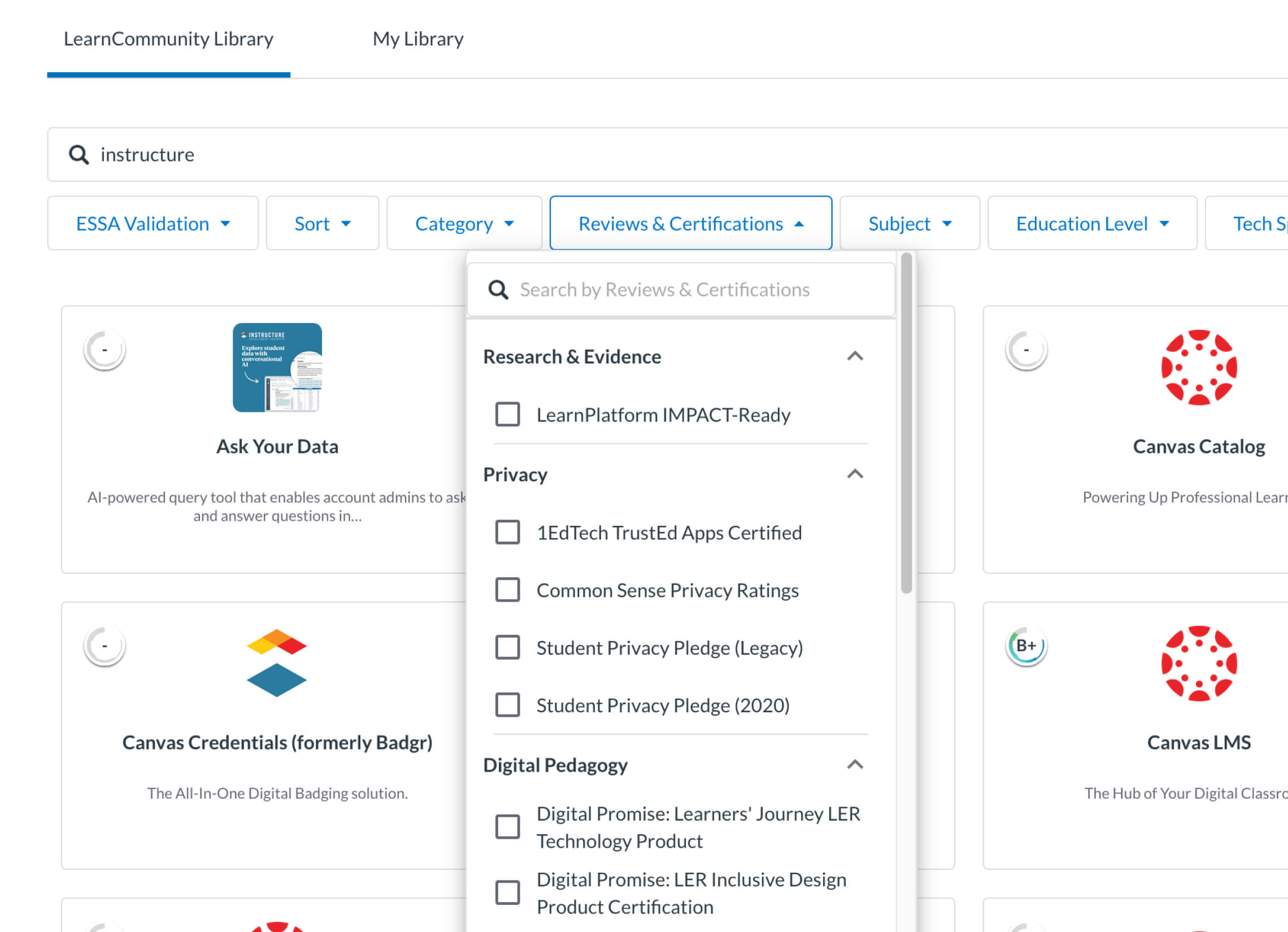Click 'The All-In-One Digital Badging solution.' text
Screen dimensions: 1288x932
277,793
